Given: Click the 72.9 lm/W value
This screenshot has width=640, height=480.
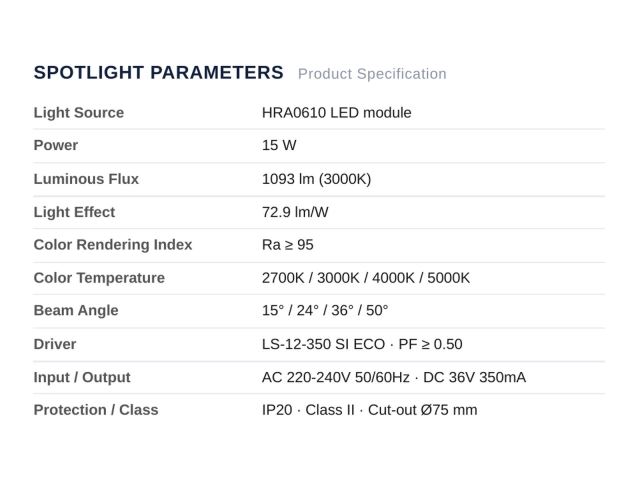Looking at the screenshot, I should click(295, 212).
